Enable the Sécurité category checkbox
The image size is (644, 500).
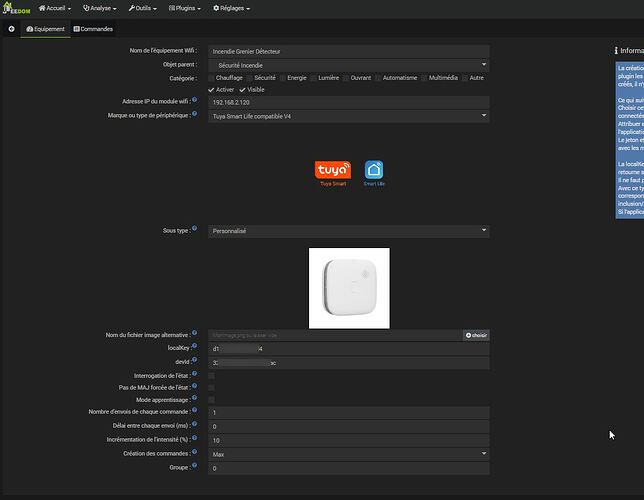pyautogui.click(x=249, y=77)
